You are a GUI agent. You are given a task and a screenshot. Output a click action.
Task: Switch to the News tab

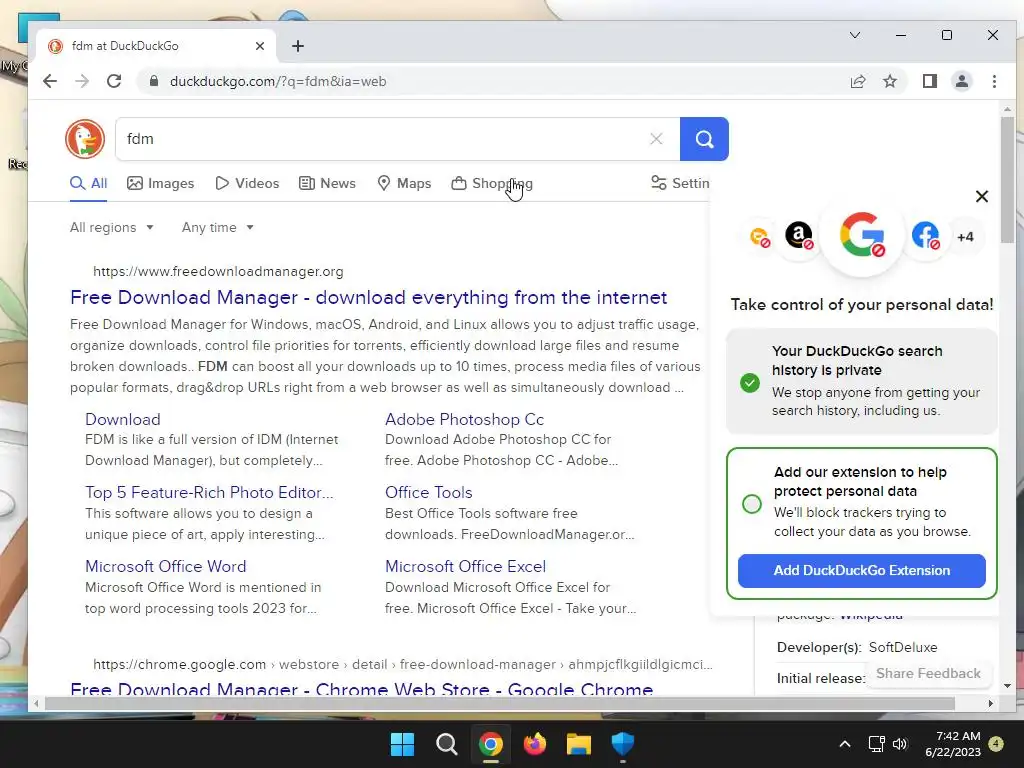click(x=327, y=184)
